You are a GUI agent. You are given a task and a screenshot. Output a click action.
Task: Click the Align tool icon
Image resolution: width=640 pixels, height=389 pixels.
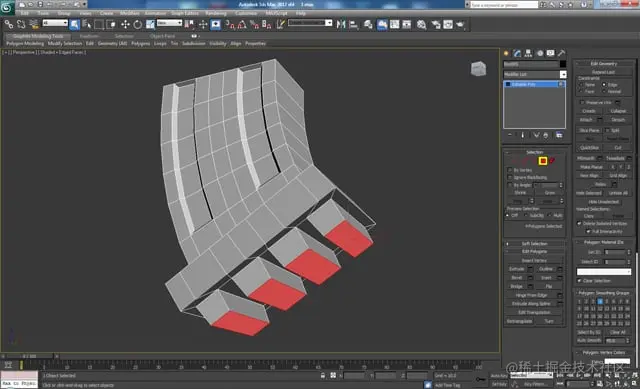(353, 24)
